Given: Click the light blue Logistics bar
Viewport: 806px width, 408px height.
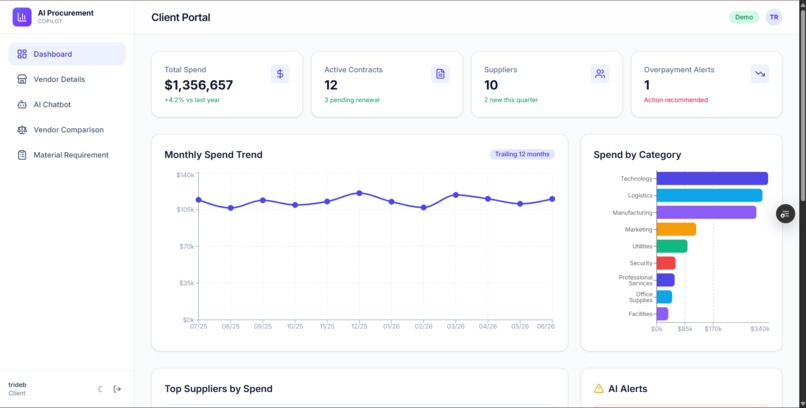Looking at the screenshot, I should (709, 195).
